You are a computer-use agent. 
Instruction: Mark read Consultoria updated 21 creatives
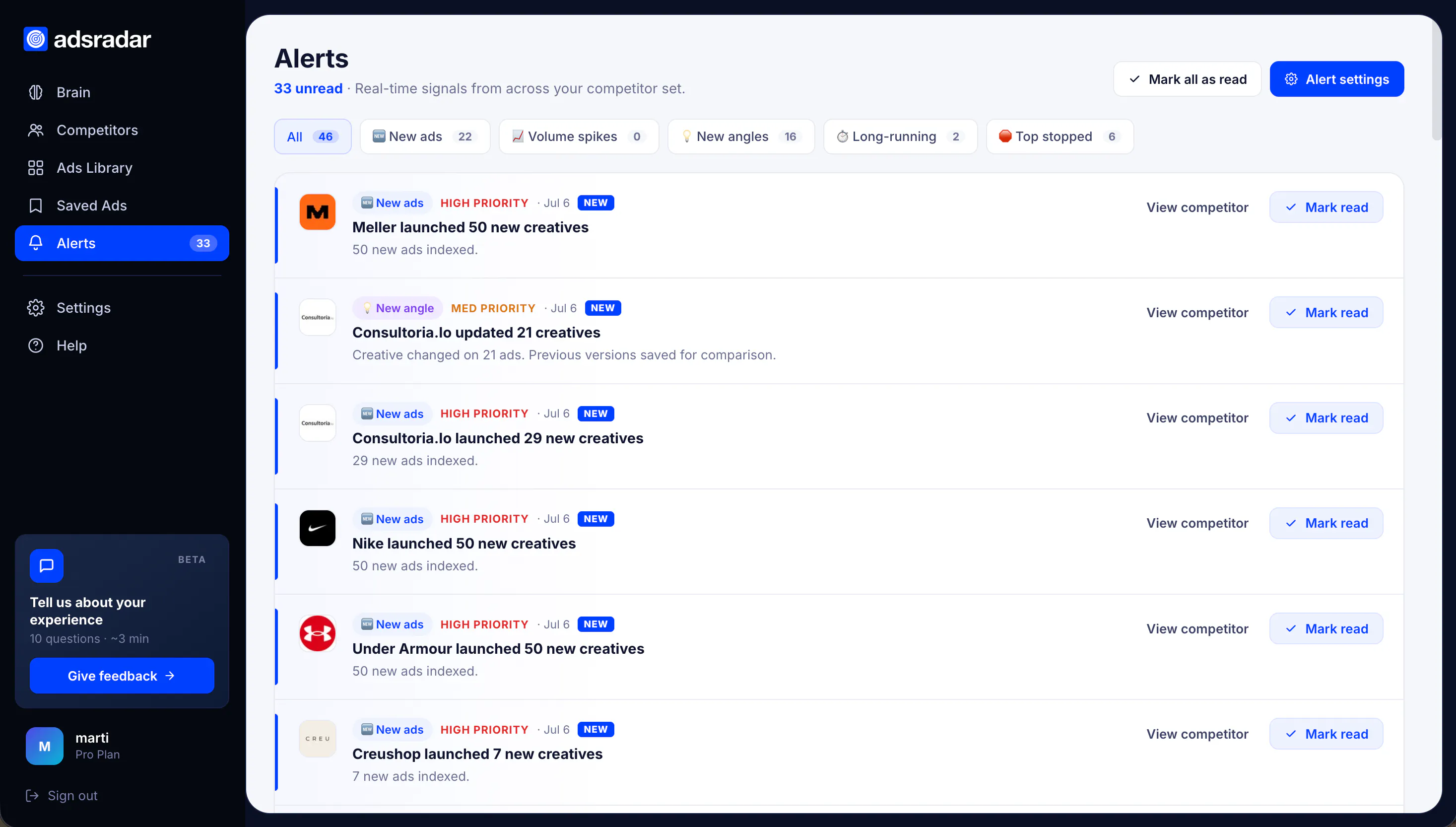point(1326,312)
